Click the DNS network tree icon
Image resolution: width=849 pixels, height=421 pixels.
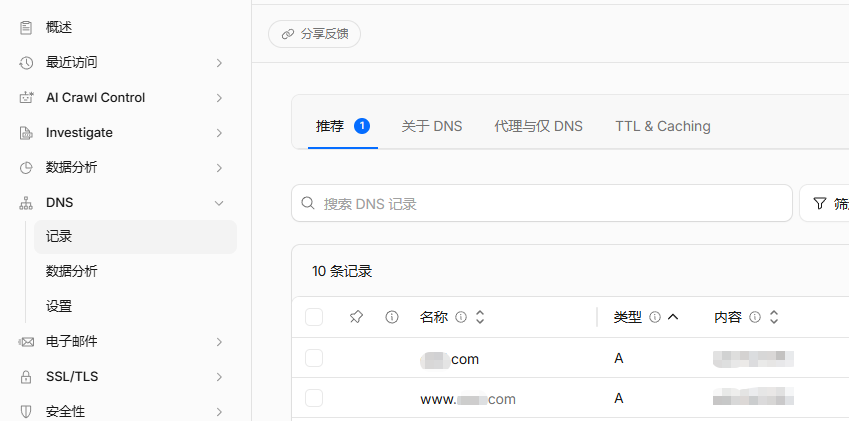coord(26,203)
